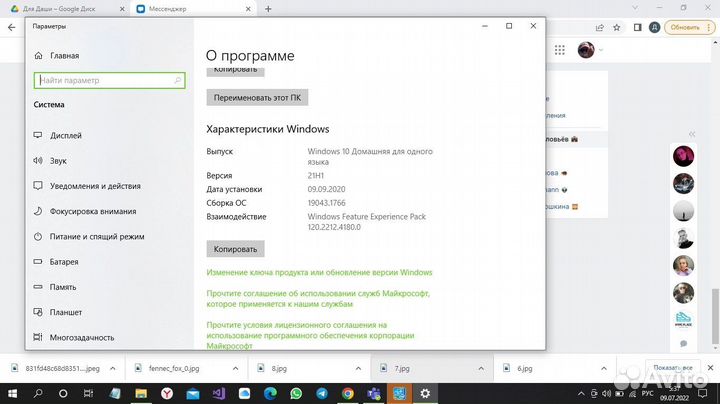Toggle the browser side panel icon
The width and height of the screenshot is (720, 404).
tap(637, 28)
